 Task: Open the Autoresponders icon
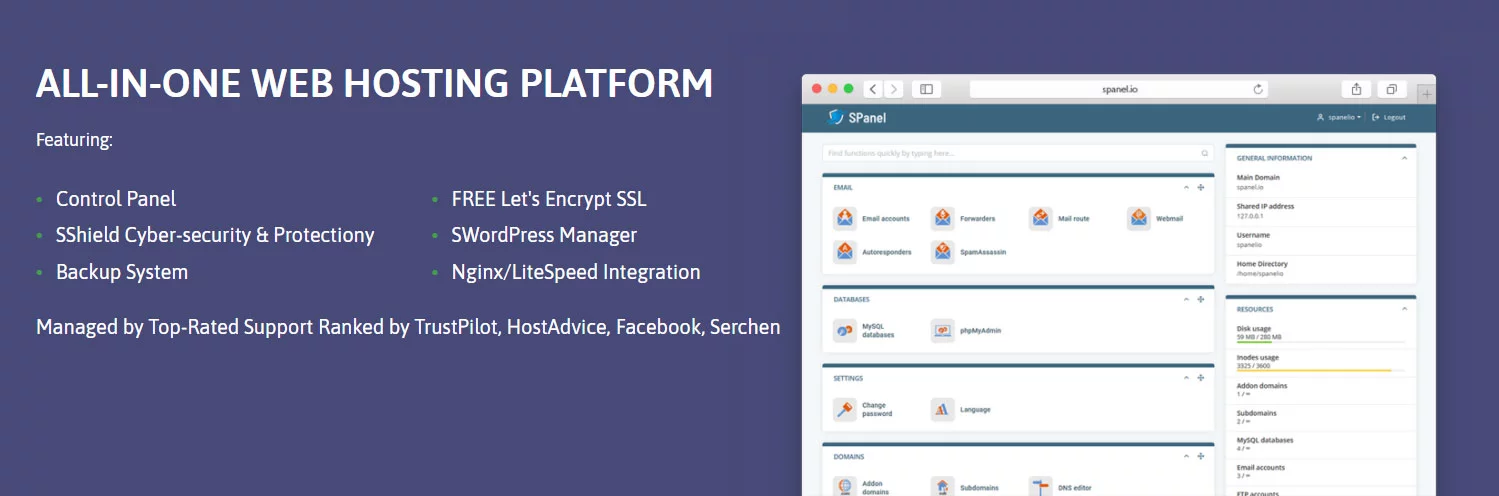pyautogui.click(x=845, y=252)
